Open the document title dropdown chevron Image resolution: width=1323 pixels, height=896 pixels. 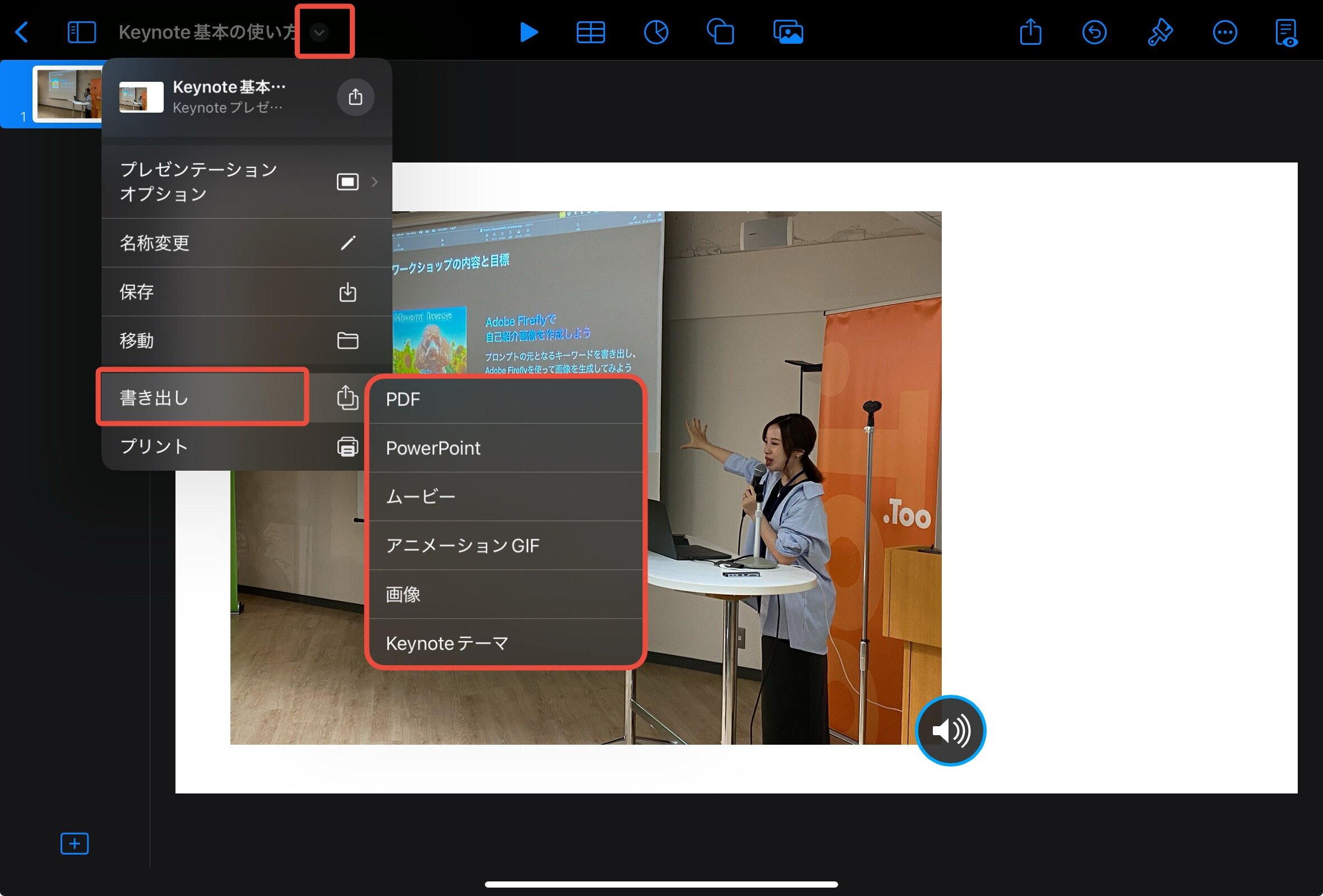point(320,33)
